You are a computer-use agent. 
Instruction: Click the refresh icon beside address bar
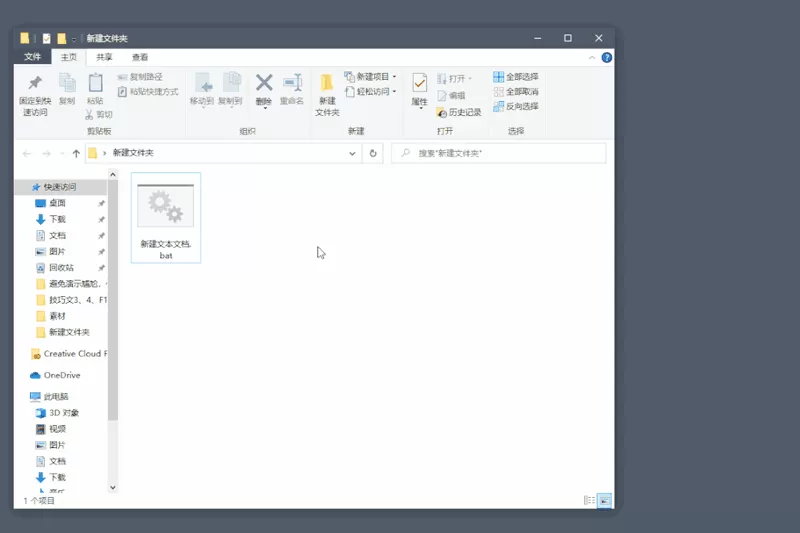pyautogui.click(x=373, y=153)
